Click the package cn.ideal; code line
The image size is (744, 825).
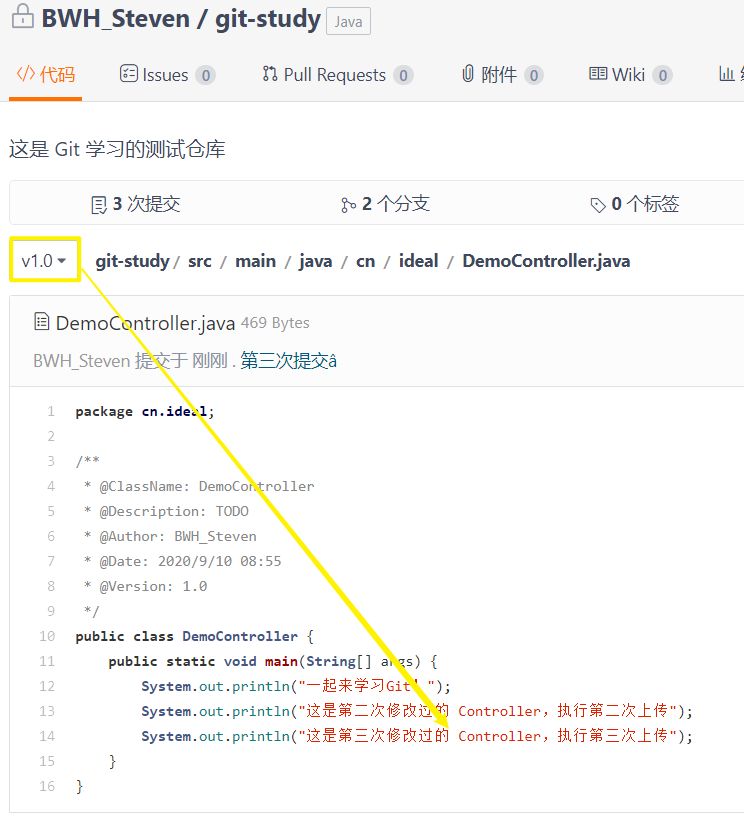[145, 411]
